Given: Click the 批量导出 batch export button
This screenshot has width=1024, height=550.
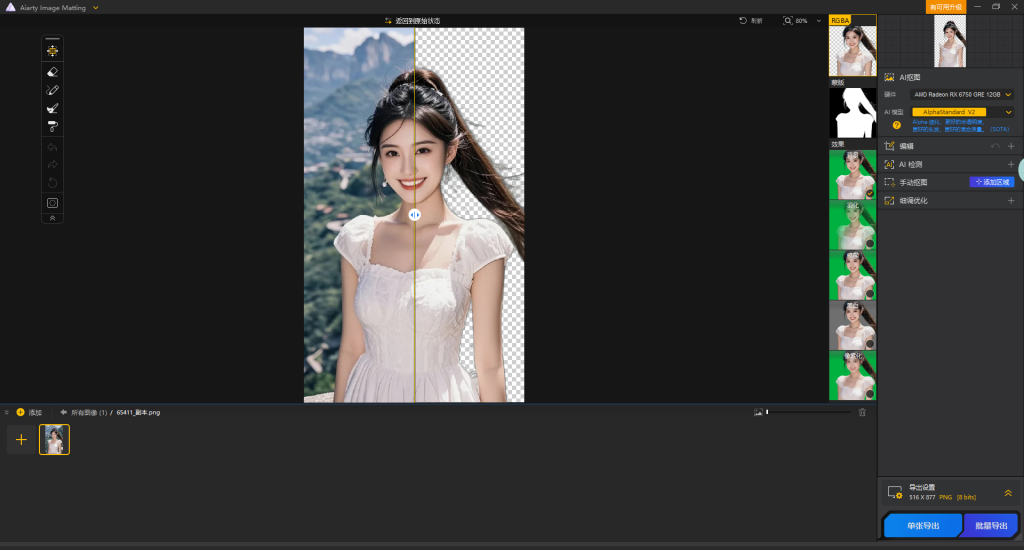Looking at the screenshot, I should tap(989, 525).
